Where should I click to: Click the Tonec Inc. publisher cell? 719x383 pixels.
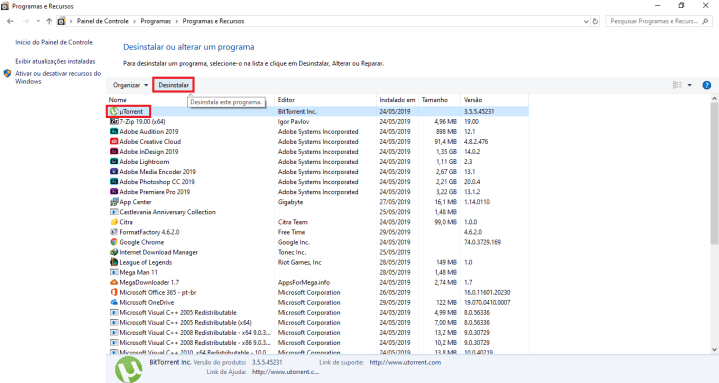tap(292, 252)
